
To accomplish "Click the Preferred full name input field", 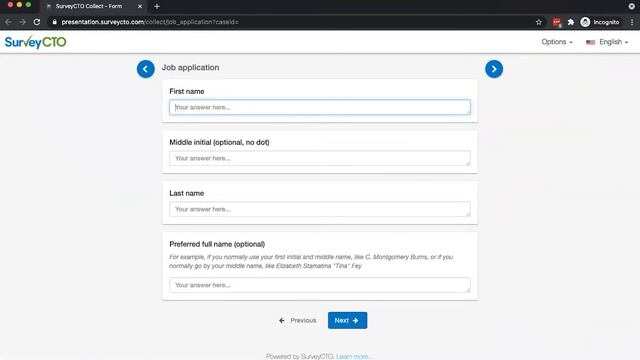I will 320,285.
